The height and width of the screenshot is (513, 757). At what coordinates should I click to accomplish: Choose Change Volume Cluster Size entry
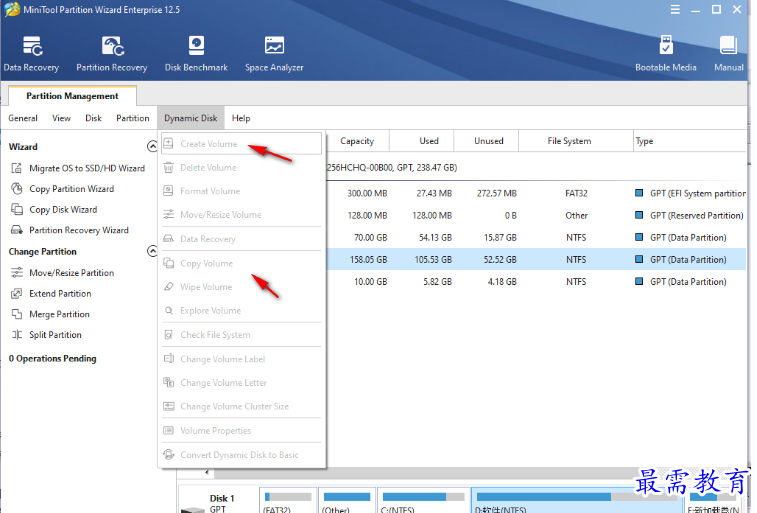click(x=241, y=406)
